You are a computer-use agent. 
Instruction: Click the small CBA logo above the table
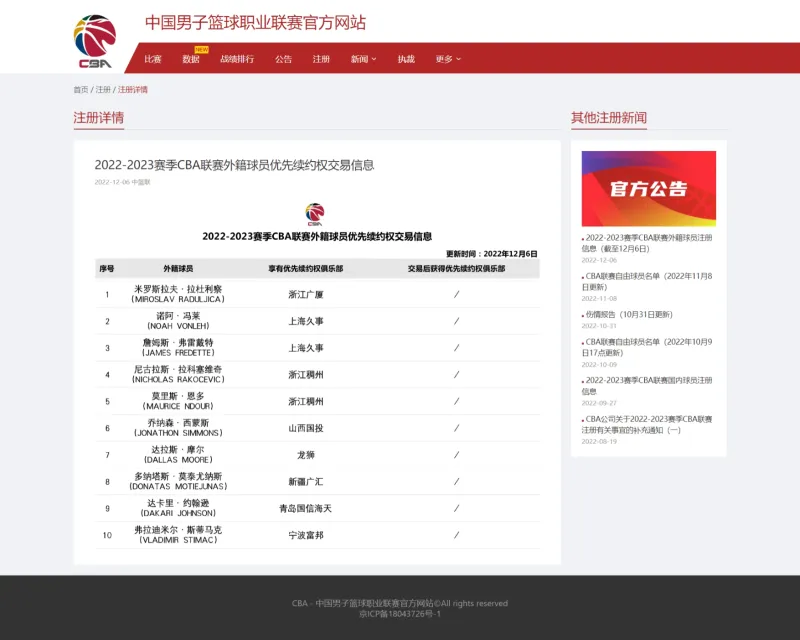coord(315,214)
